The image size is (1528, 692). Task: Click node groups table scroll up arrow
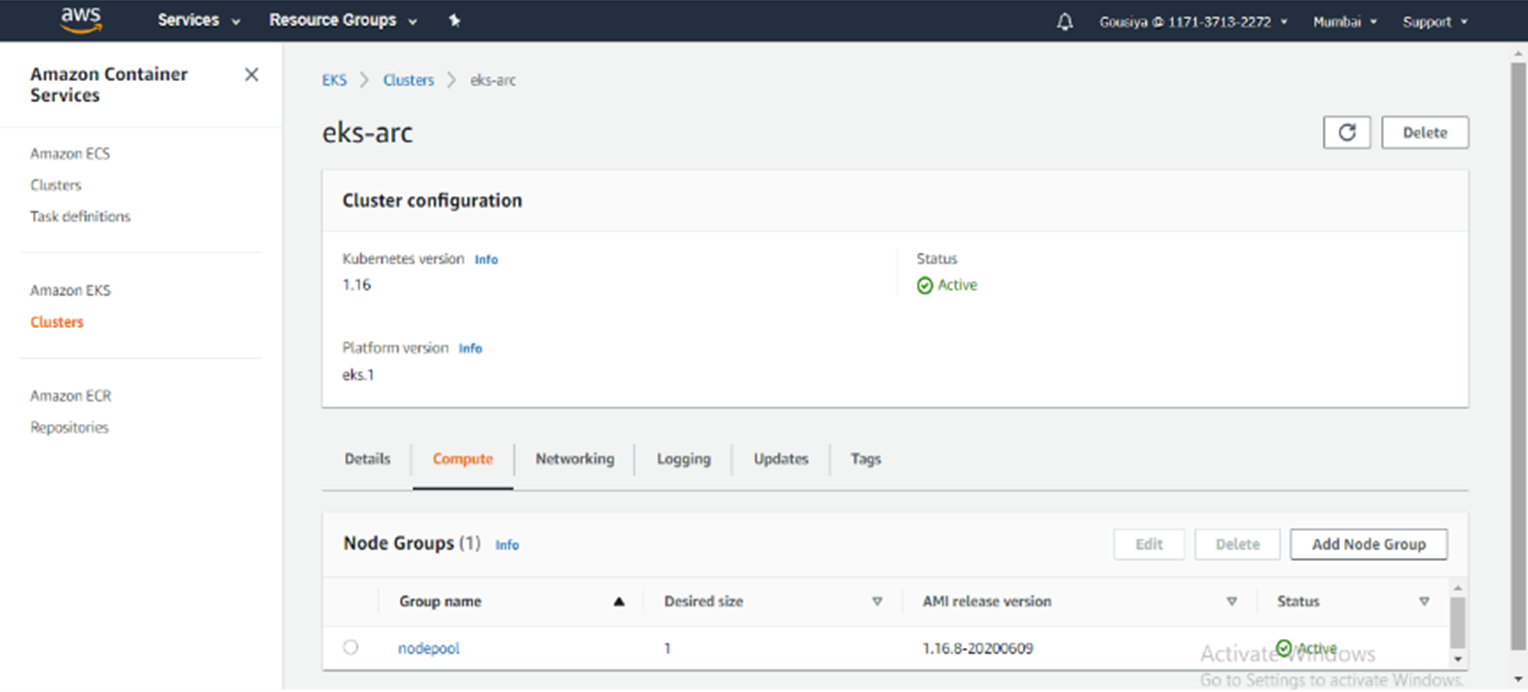(x=1457, y=588)
